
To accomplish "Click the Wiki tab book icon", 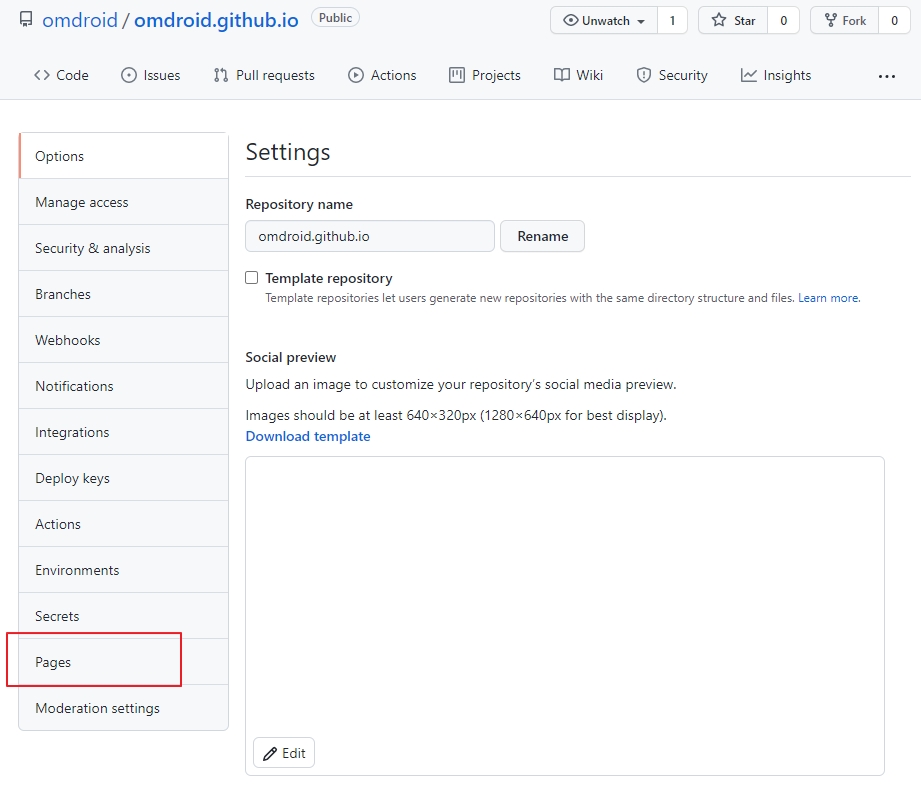I will tap(562, 75).
